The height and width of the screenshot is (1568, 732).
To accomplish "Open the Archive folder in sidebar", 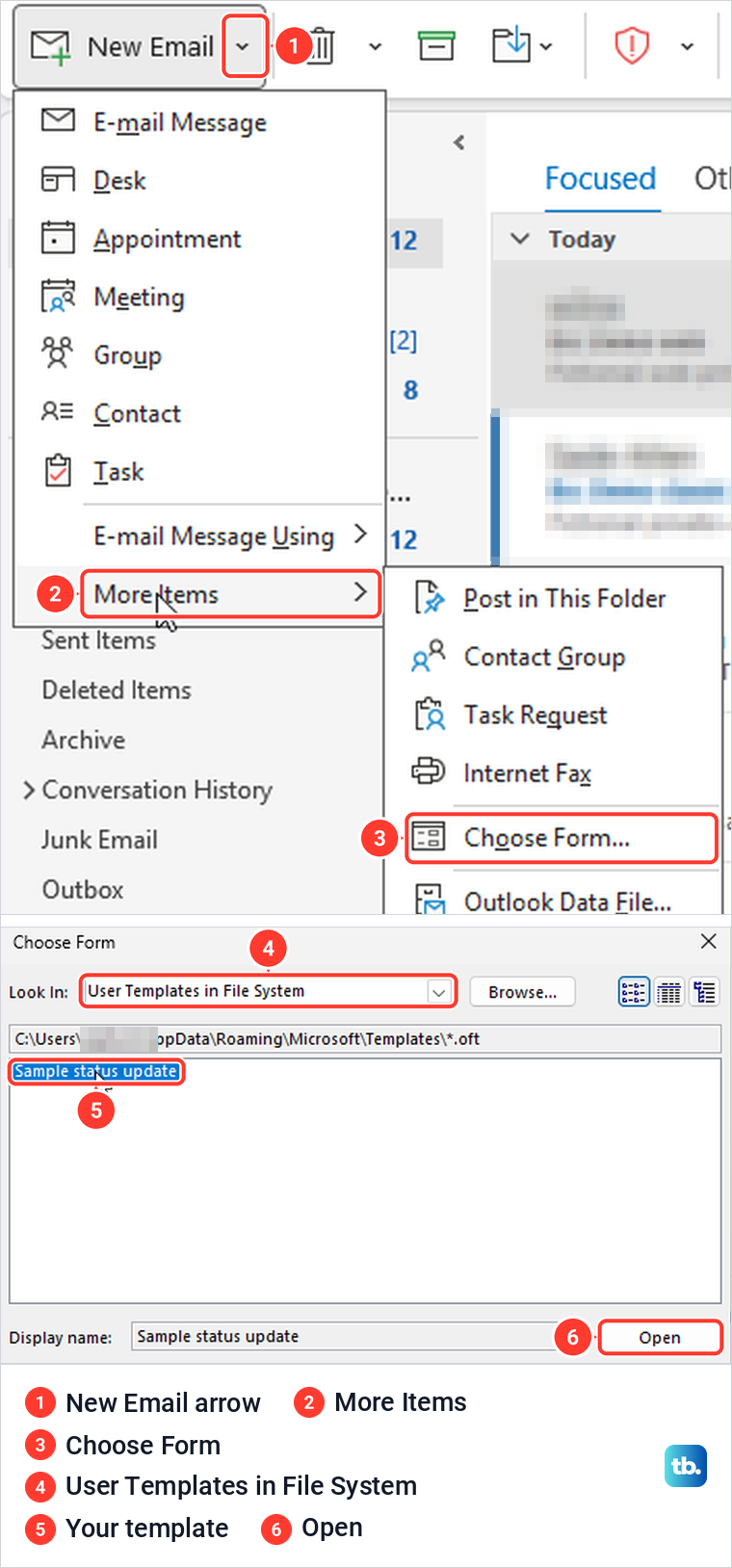I will click(x=84, y=741).
